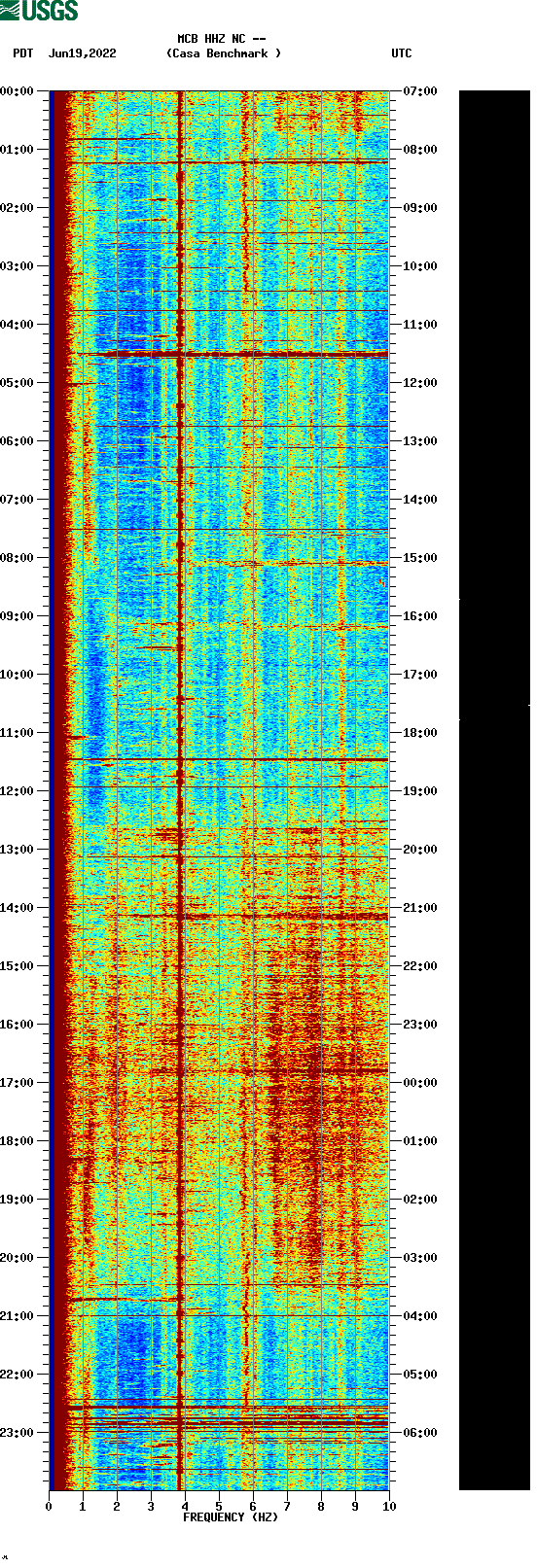Click the 14:00 PDT time label
The image size is (537, 1568).
point(17,908)
